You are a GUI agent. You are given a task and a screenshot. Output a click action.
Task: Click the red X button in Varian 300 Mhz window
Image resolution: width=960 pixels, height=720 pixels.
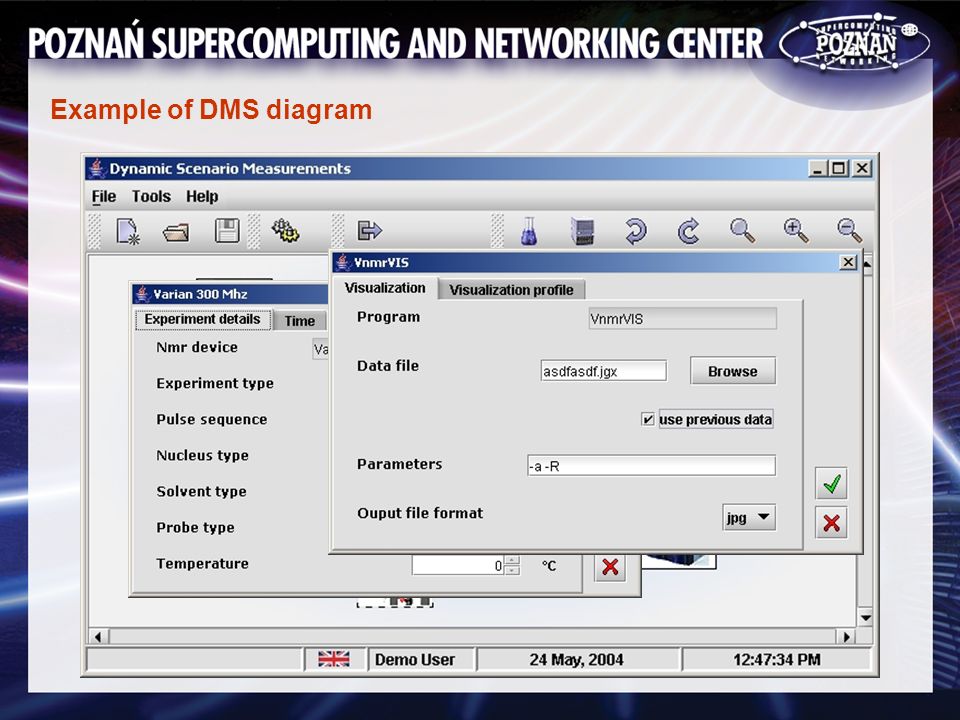pyautogui.click(x=610, y=566)
